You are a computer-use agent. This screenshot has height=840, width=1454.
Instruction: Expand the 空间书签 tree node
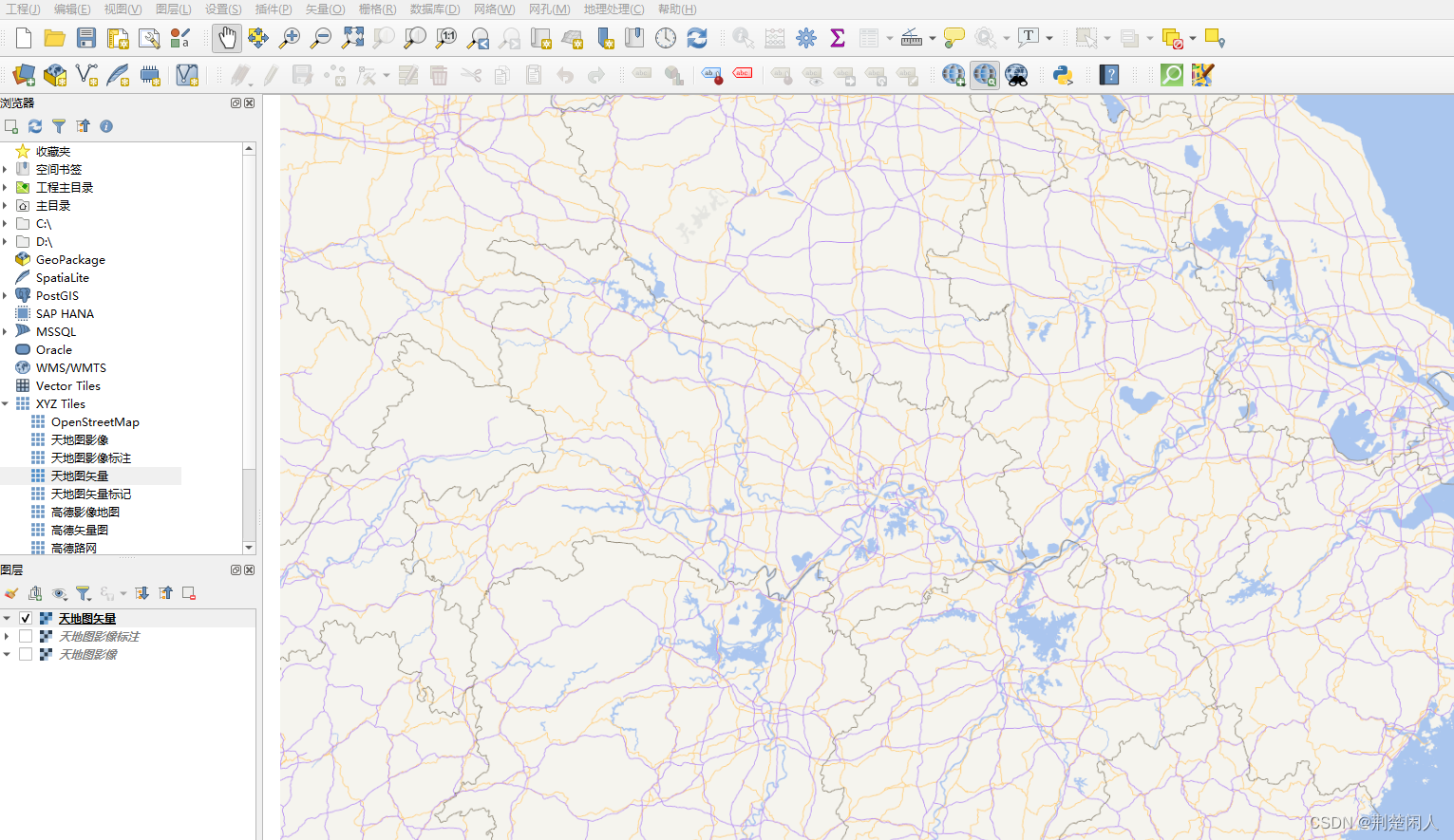pos(6,170)
